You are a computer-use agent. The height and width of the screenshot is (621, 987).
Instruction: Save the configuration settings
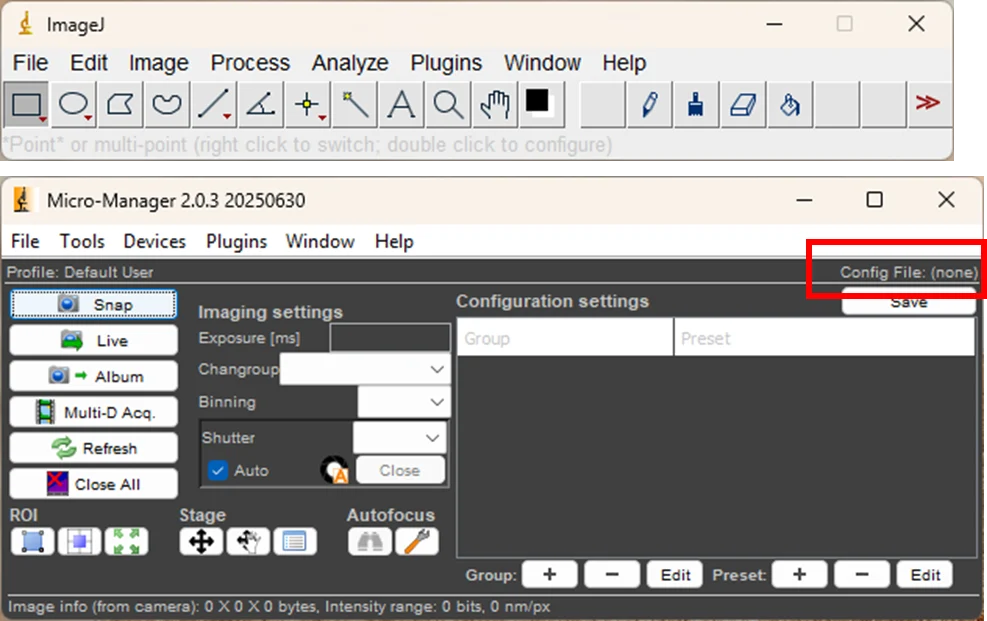pos(908,302)
